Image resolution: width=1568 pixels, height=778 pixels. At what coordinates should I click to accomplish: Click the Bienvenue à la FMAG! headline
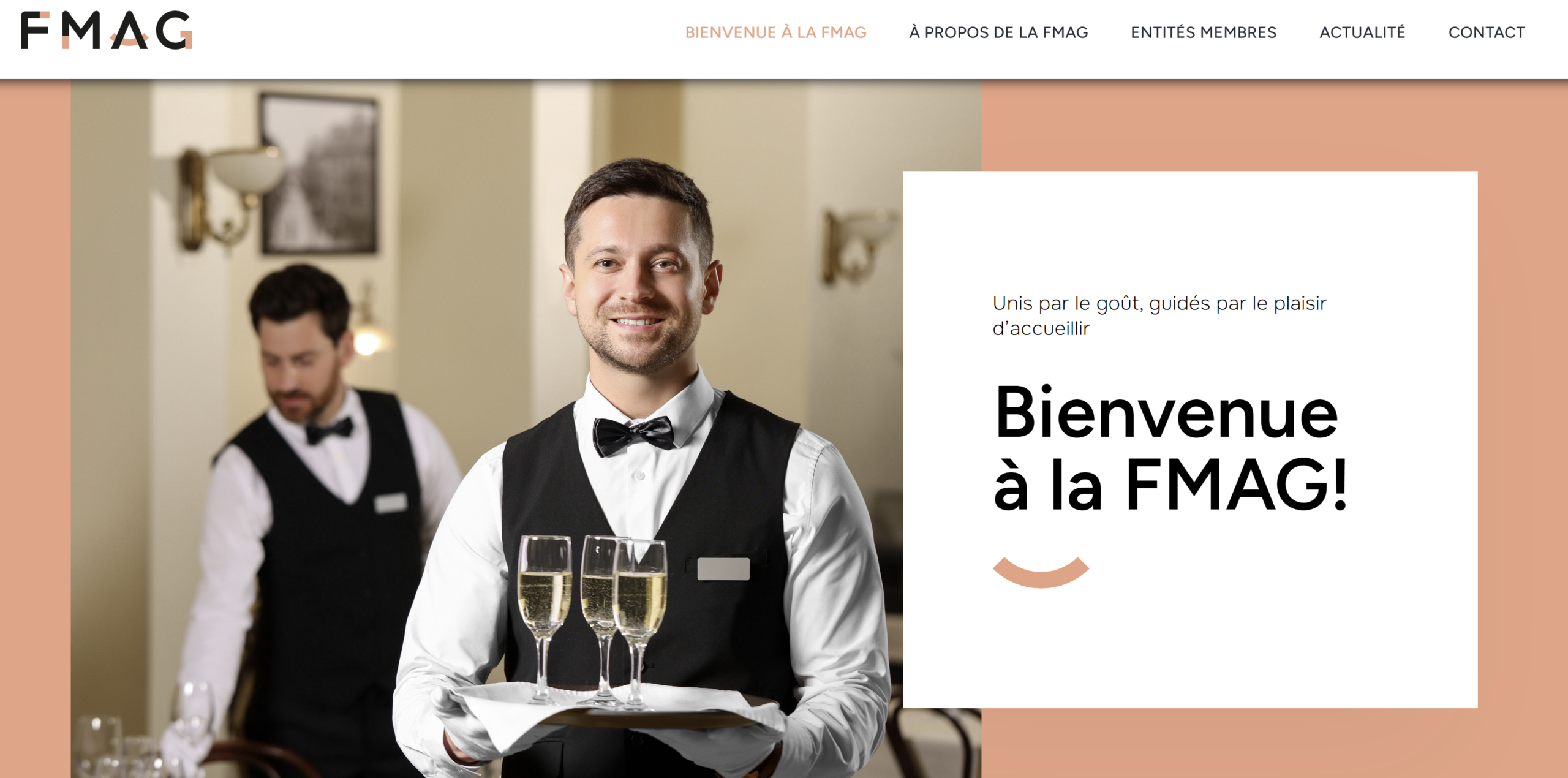point(1171,448)
